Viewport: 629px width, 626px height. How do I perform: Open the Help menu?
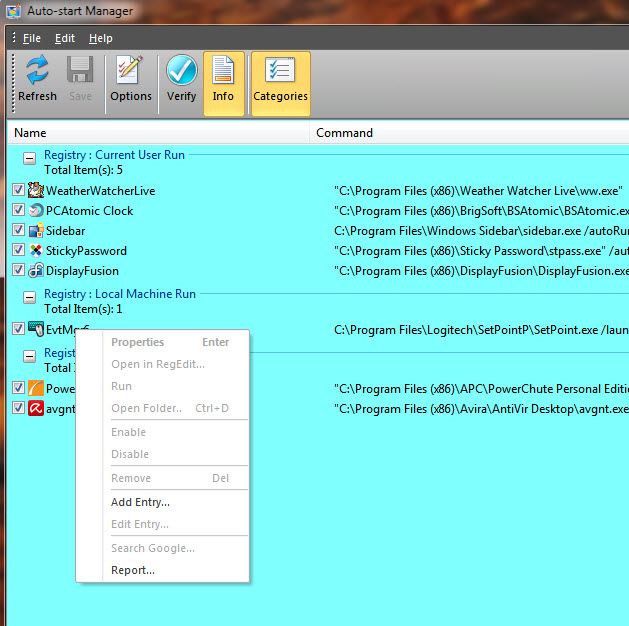[100, 38]
